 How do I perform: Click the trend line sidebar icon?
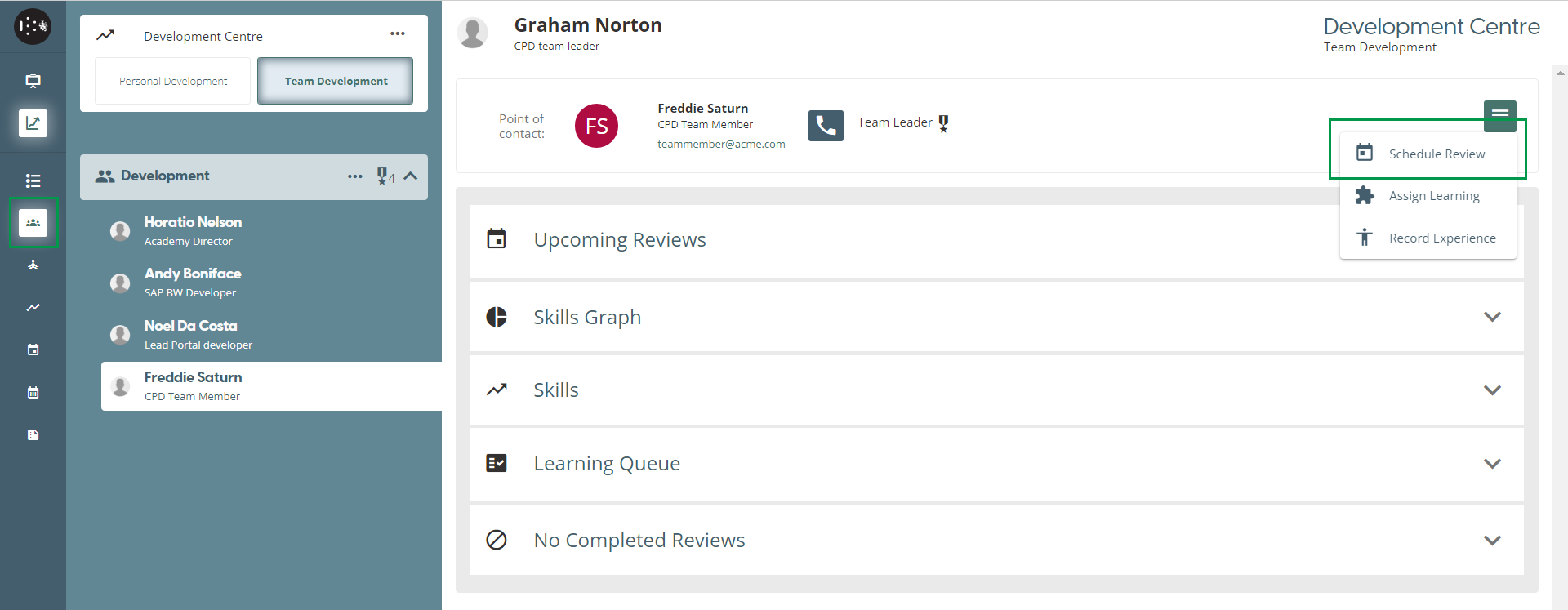point(33,308)
